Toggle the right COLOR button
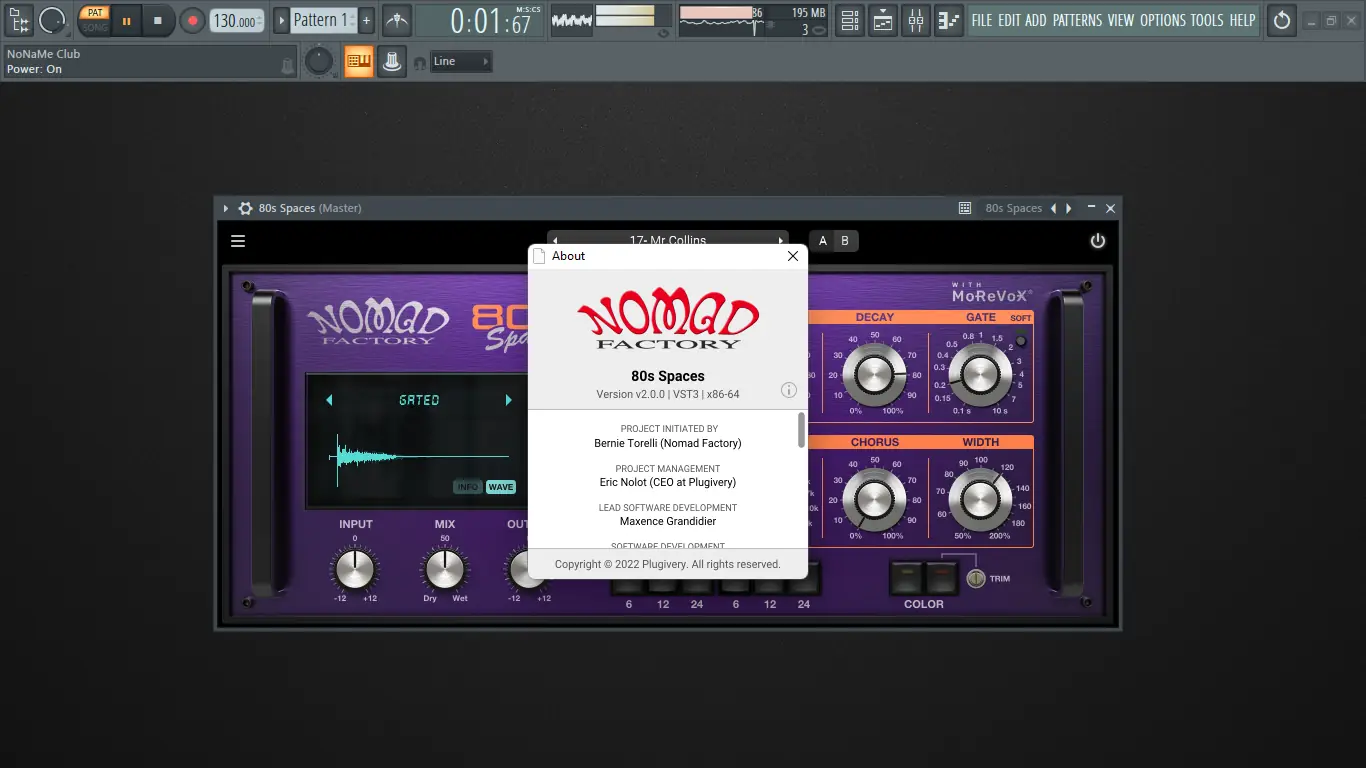1366x768 pixels. click(941, 577)
